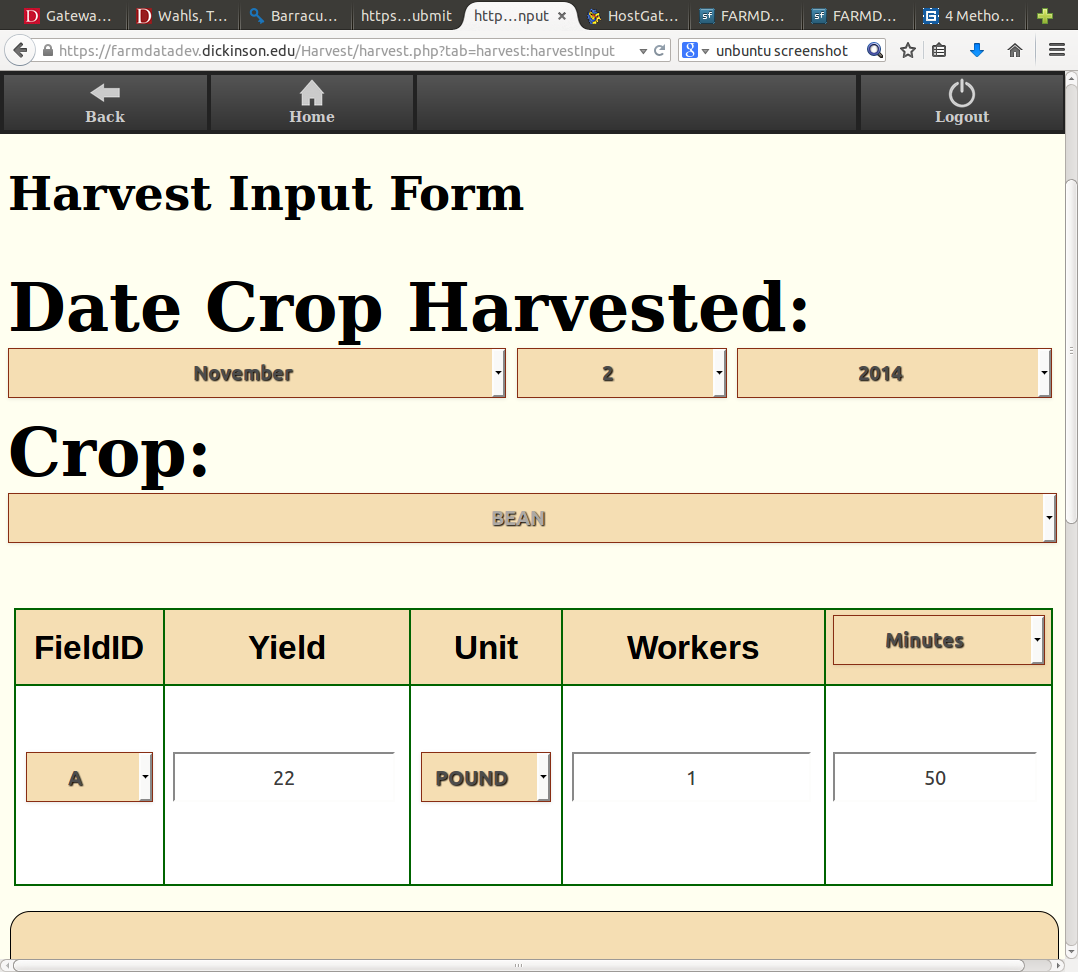
Task: Open the POUND unit dropdown
Action: tap(486, 777)
